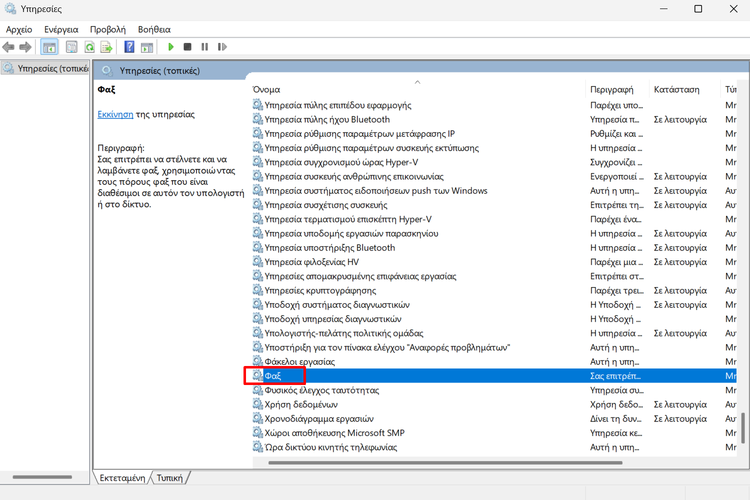The width and height of the screenshot is (750, 500).
Task: Click the Pause Service toolbar icon
Action: (x=204, y=47)
